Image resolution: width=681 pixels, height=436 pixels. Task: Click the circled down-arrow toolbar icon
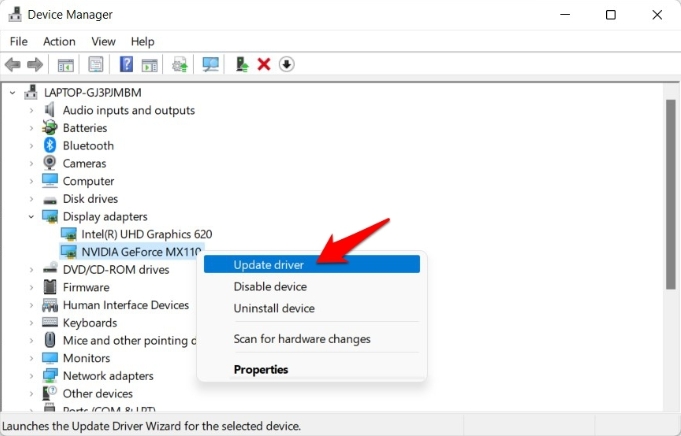(286, 65)
